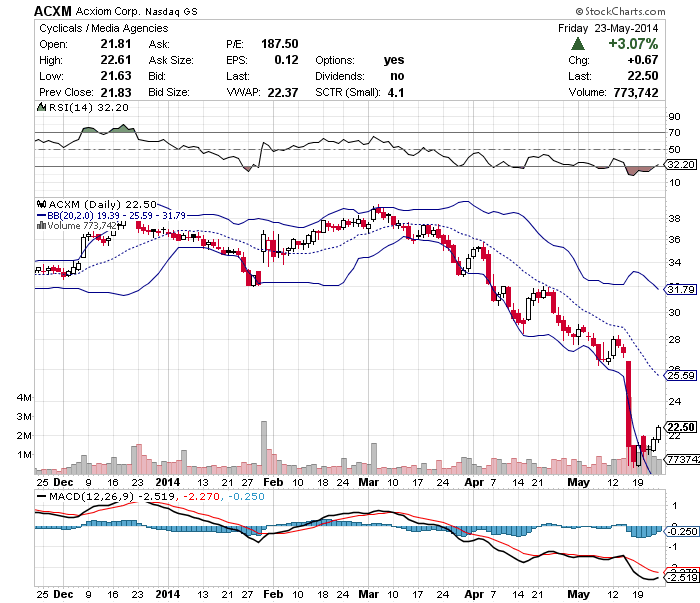This screenshot has height=603, width=700.
Task: Click the middle Bollinger band tag 25.59
Action: coord(681,376)
